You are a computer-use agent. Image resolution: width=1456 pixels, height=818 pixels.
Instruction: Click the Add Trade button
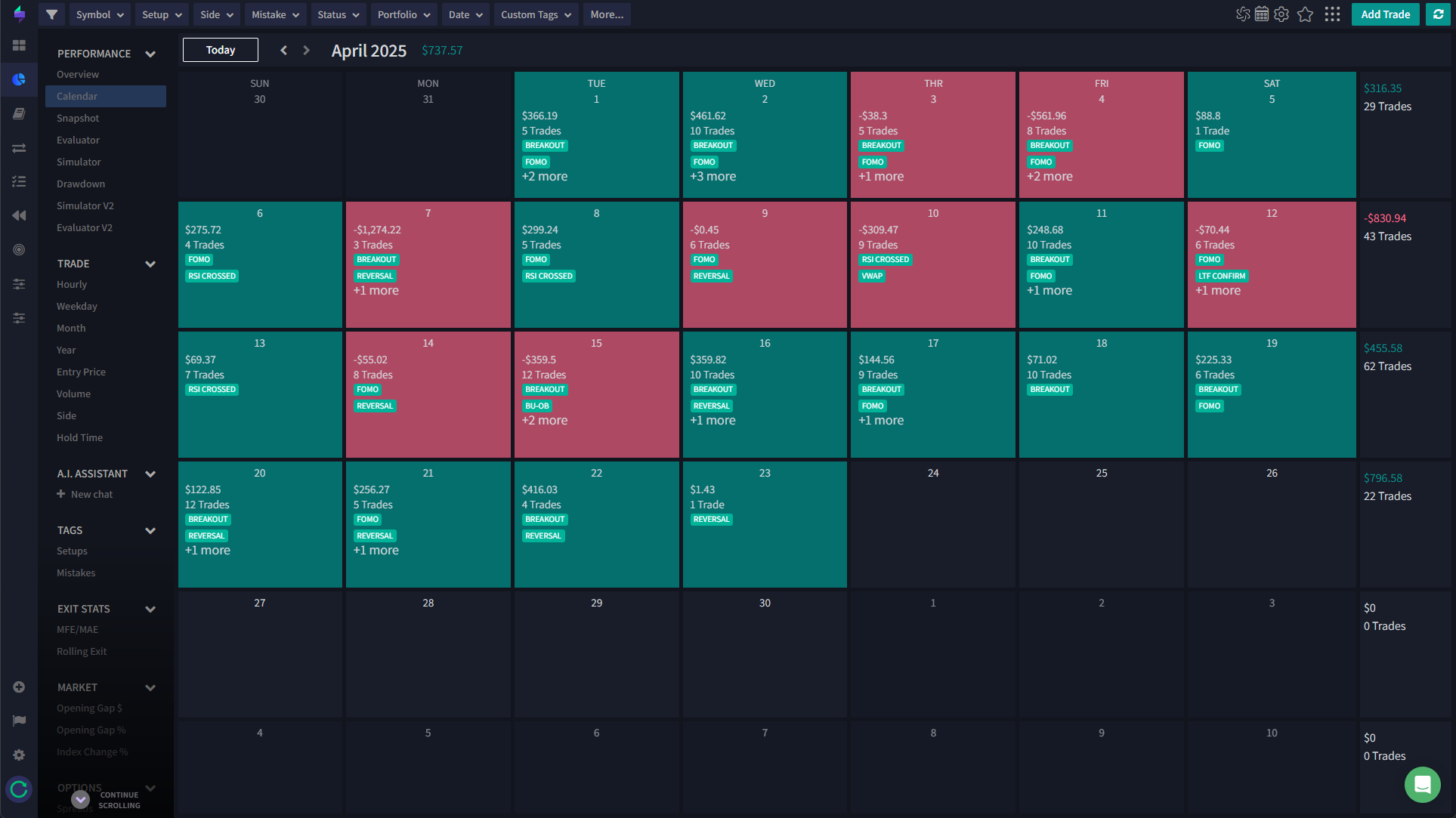point(1385,14)
